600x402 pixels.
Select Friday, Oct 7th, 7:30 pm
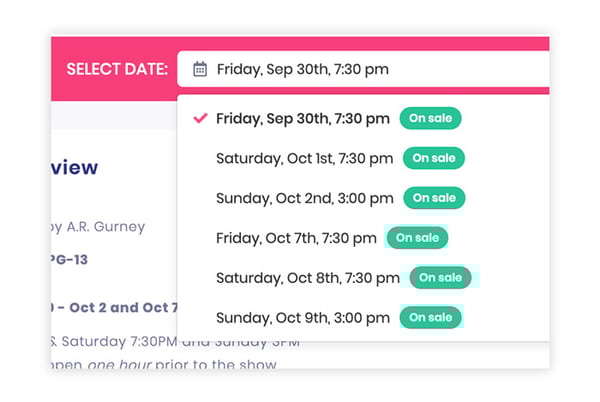click(296, 238)
